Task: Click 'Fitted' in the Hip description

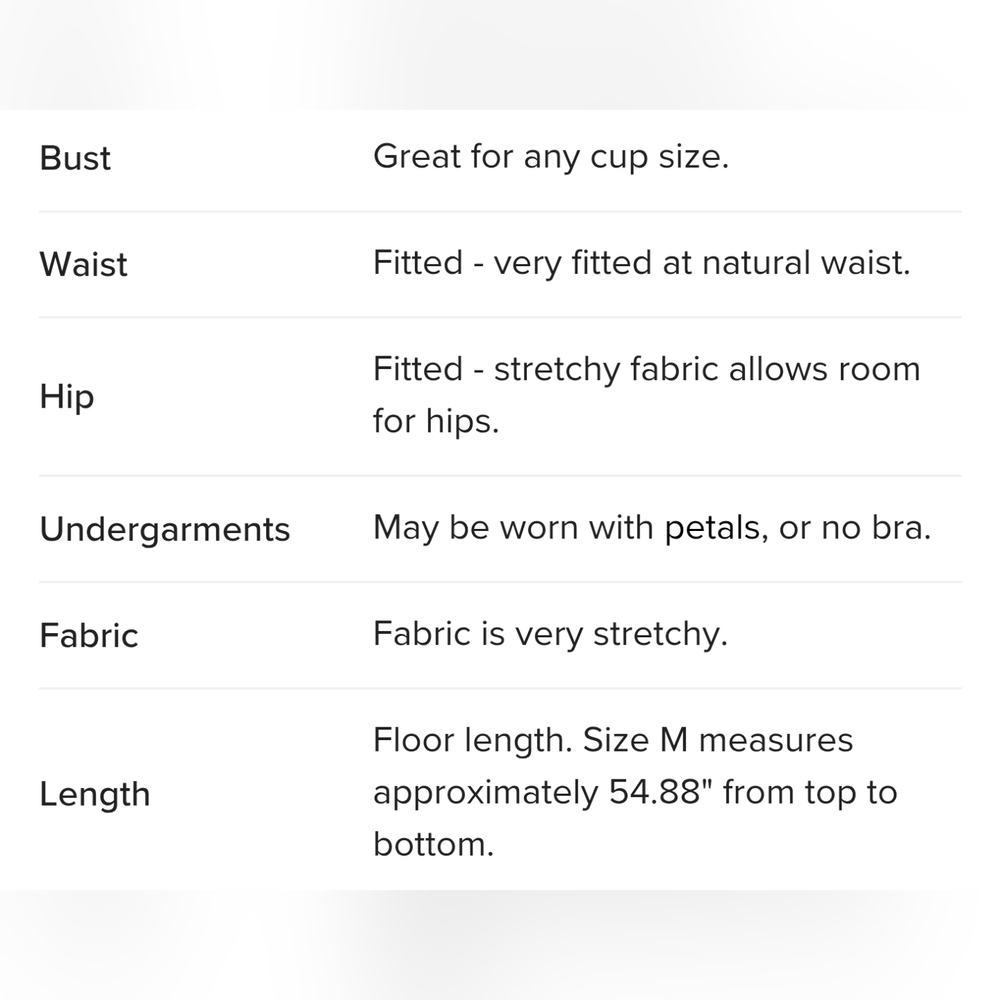Action: tap(418, 369)
